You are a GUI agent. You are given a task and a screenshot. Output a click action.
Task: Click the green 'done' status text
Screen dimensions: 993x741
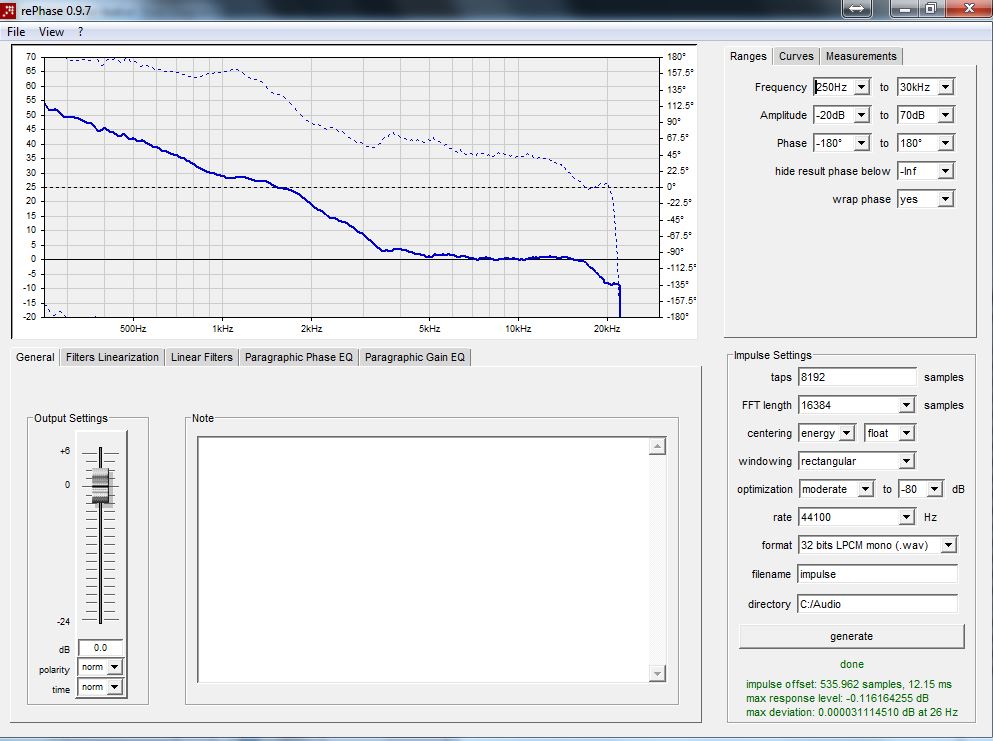(x=852, y=664)
